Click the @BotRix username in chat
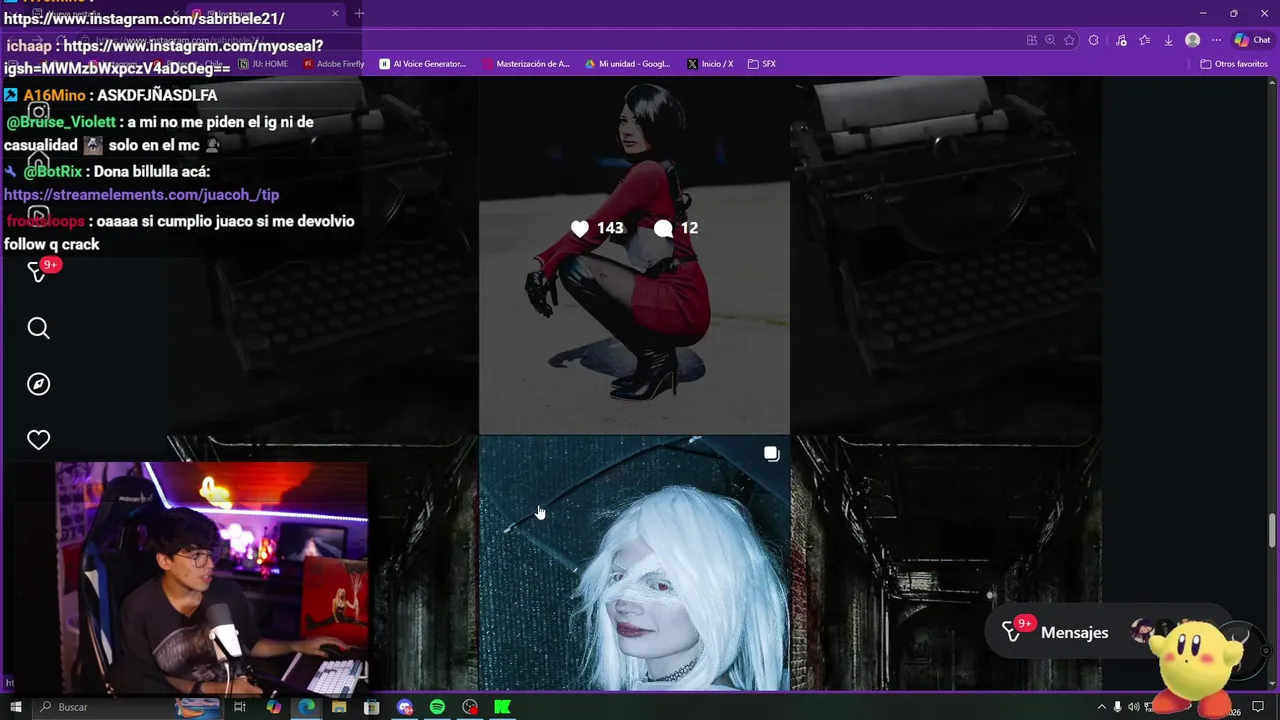This screenshot has width=1280, height=720. [52, 171]
